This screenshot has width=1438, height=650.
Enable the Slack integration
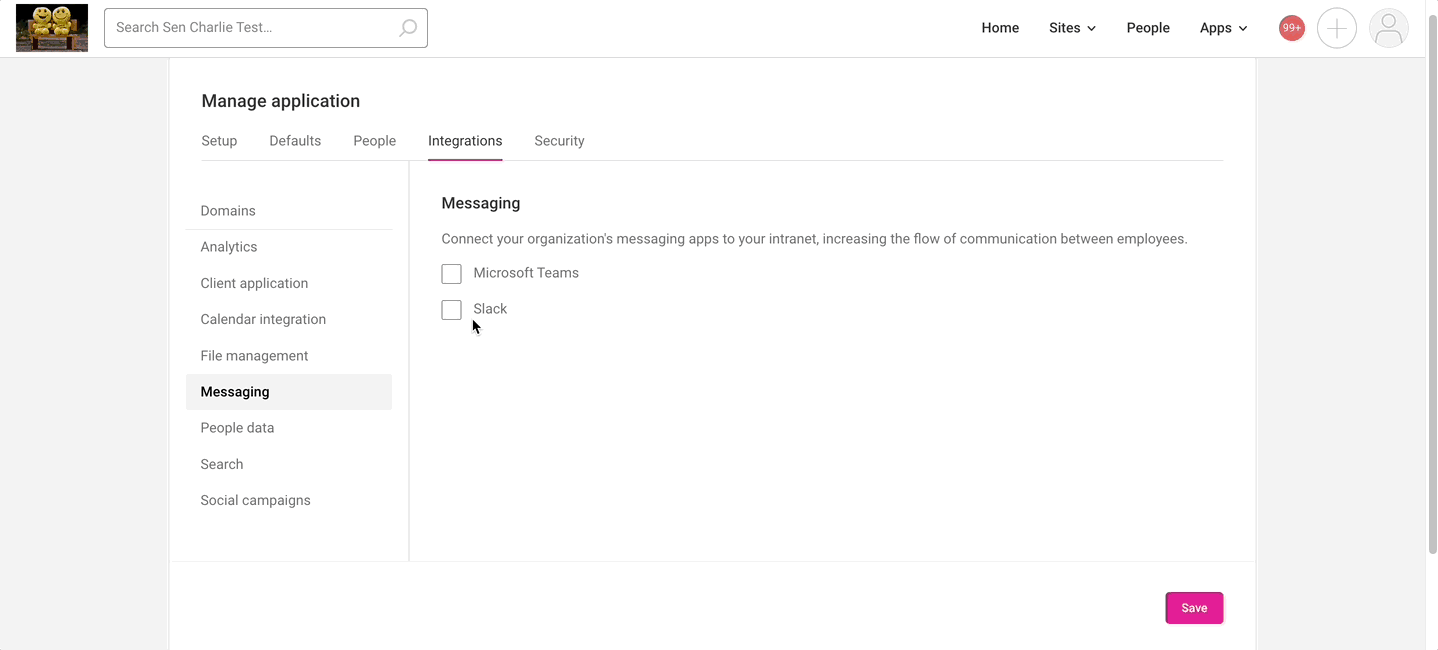coord(451,309)
